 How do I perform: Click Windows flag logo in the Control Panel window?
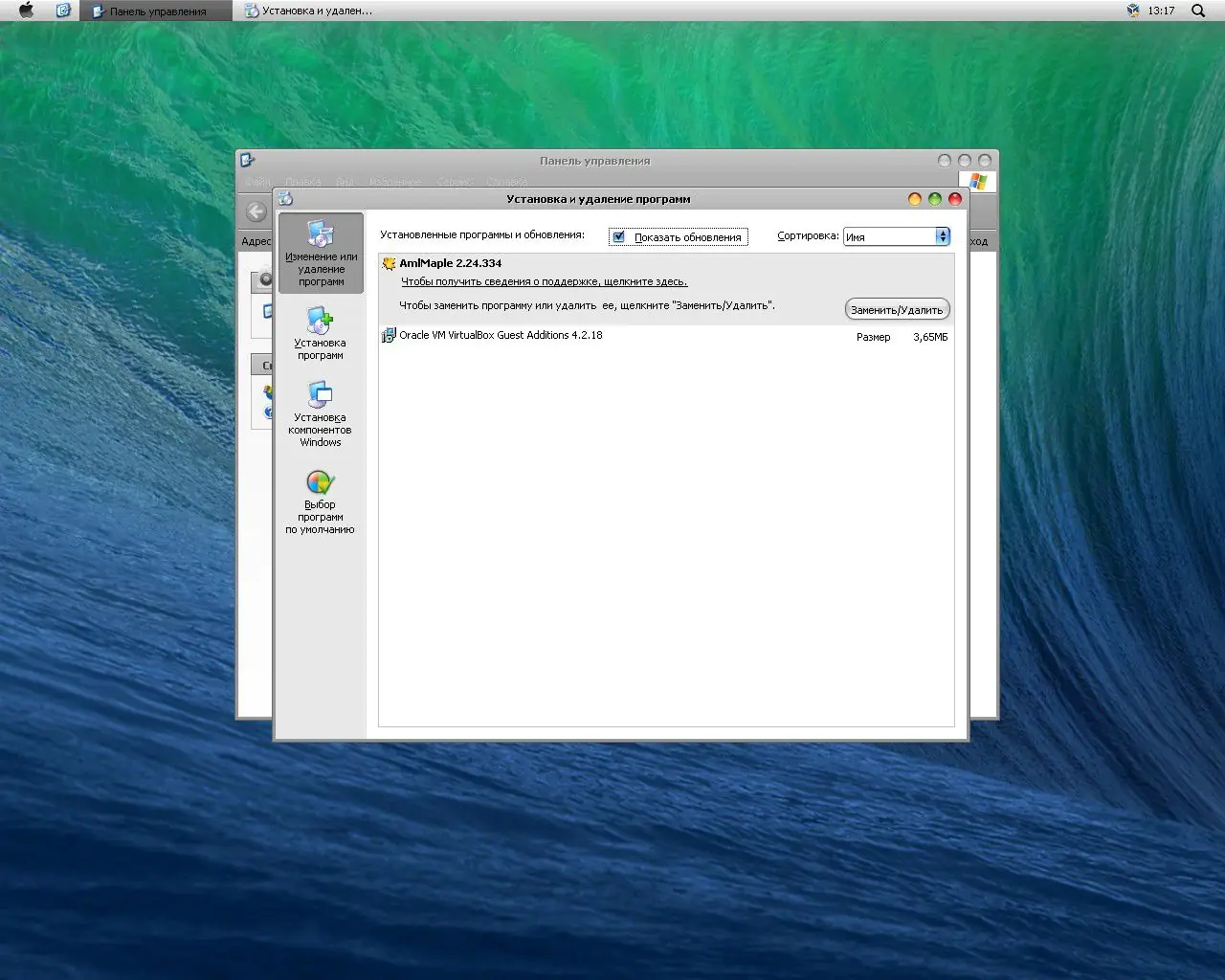pyautogui.click(x=977, y=181)
